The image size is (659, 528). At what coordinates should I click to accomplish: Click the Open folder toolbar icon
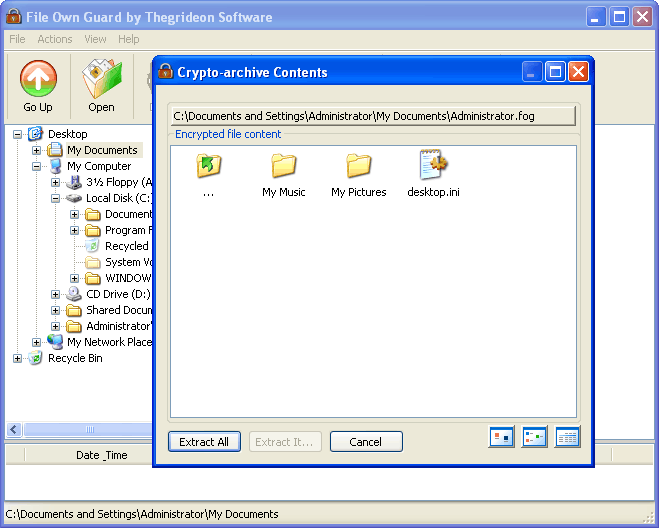(102, 79)
